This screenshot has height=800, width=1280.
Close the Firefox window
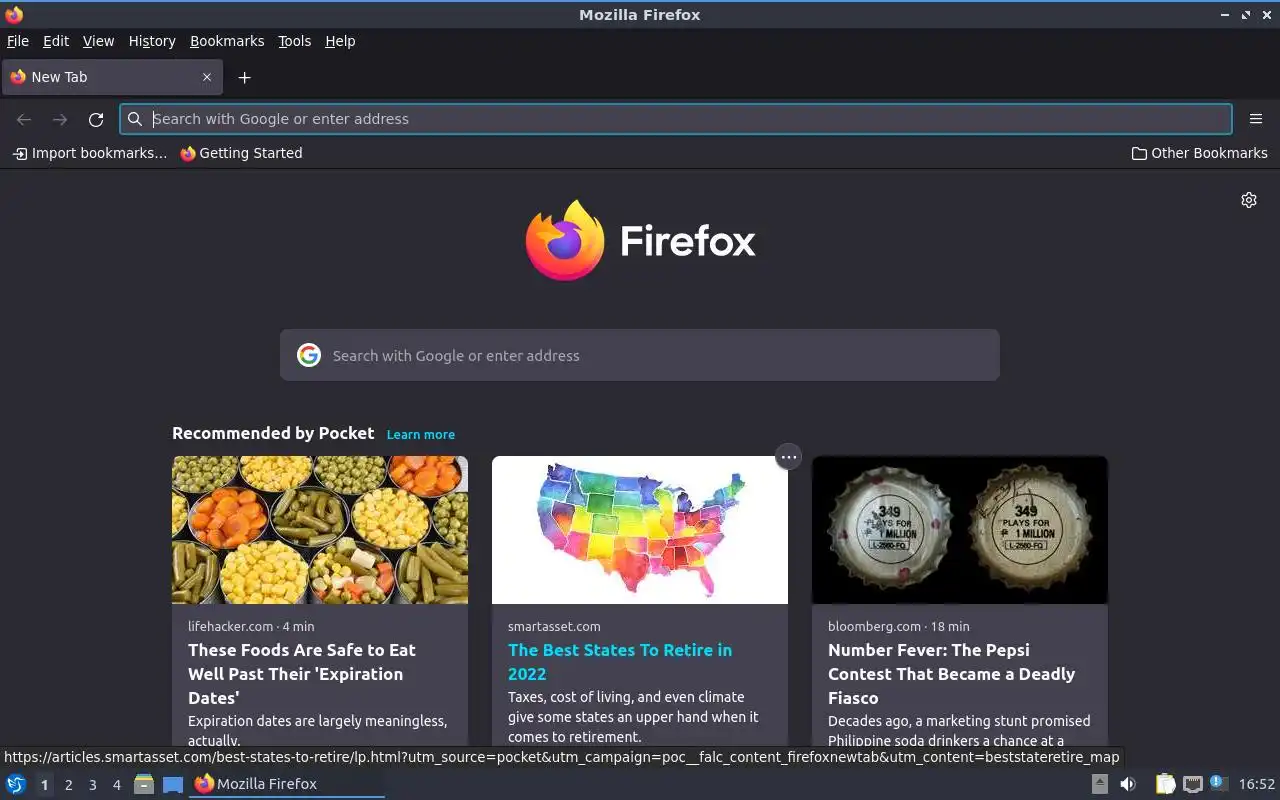click(1266, 14)
